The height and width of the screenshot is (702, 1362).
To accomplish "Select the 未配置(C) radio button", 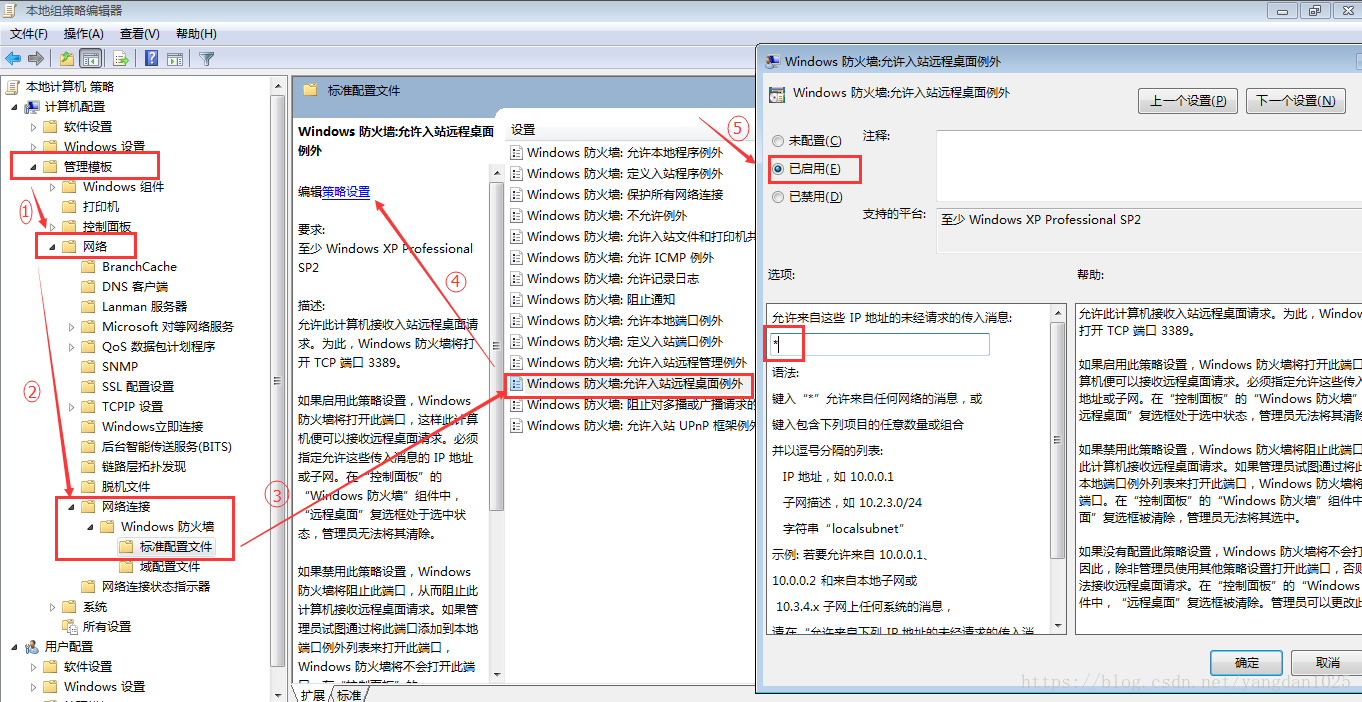I will tap(778, 141).
